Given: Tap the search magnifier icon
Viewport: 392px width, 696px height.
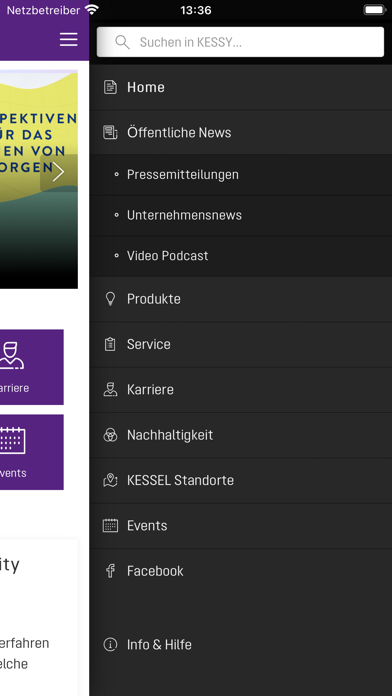Looking at the screenshot, I should (122, 42).
